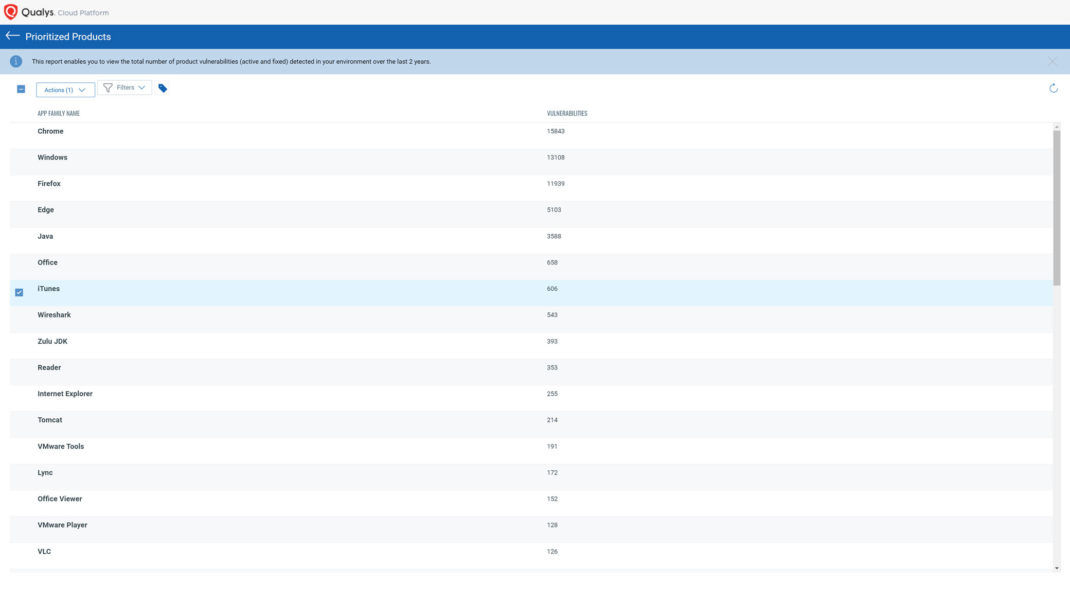
Task: Click iTunes' vulnerability count 606
Action: pyautogui.click(x=552, y=289)
